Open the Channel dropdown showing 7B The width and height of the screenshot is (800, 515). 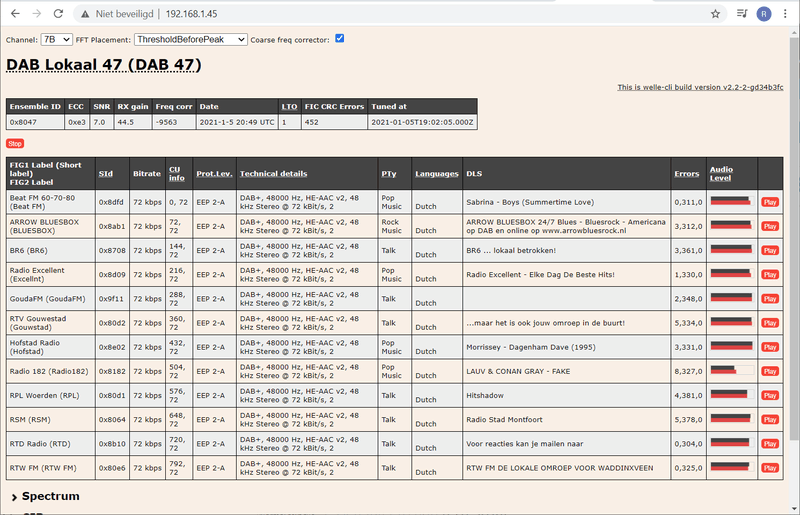pyautogui.click(x=57, y=39)
